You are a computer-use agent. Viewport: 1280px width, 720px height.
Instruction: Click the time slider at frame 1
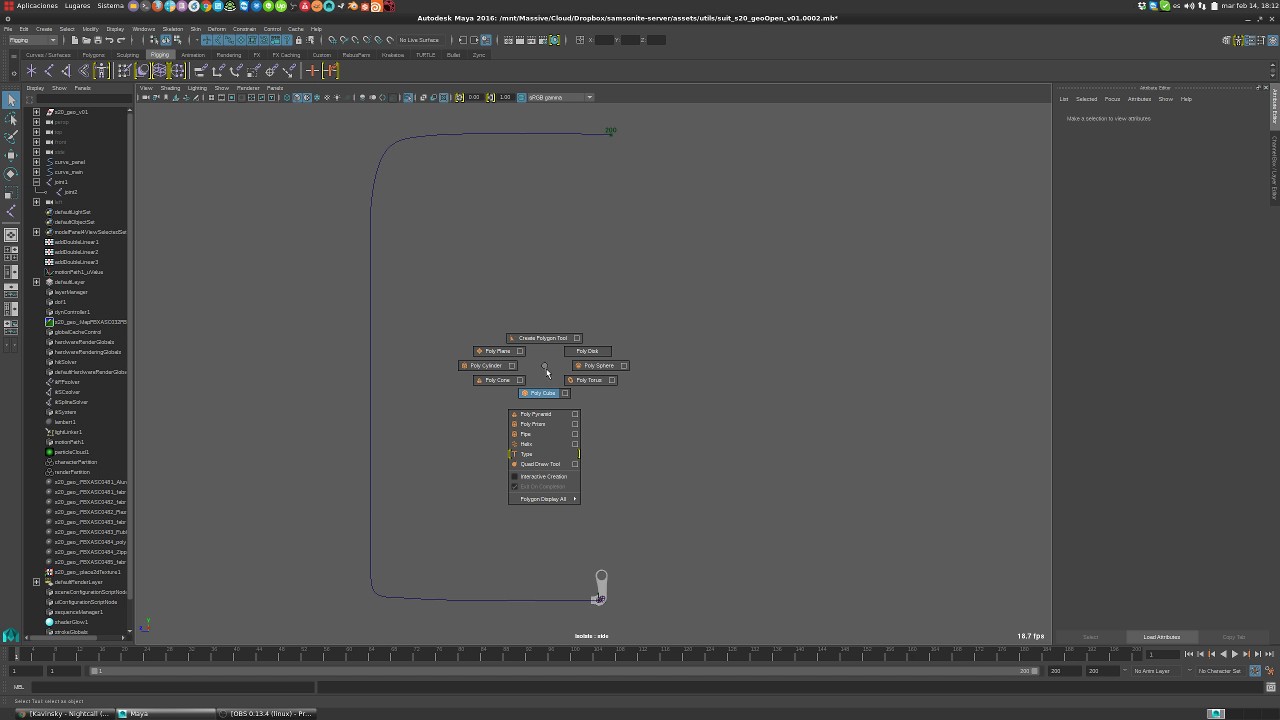[x=16, y=654]
